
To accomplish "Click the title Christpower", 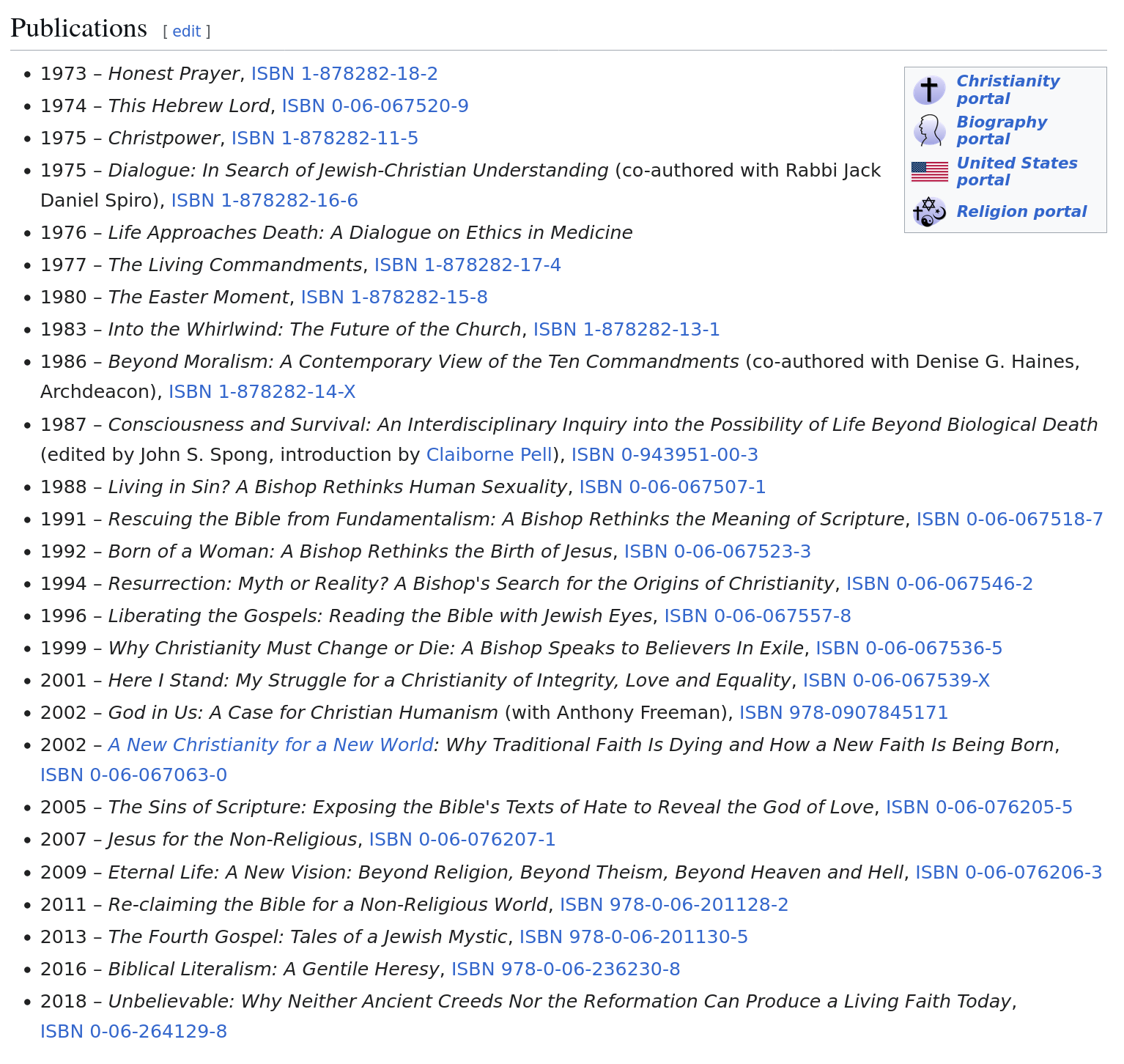I will coord(164,138).
